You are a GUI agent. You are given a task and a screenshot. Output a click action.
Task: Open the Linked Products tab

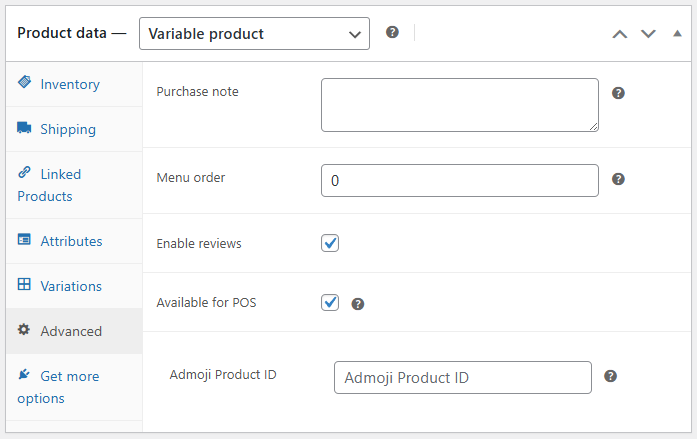[74, 185]
